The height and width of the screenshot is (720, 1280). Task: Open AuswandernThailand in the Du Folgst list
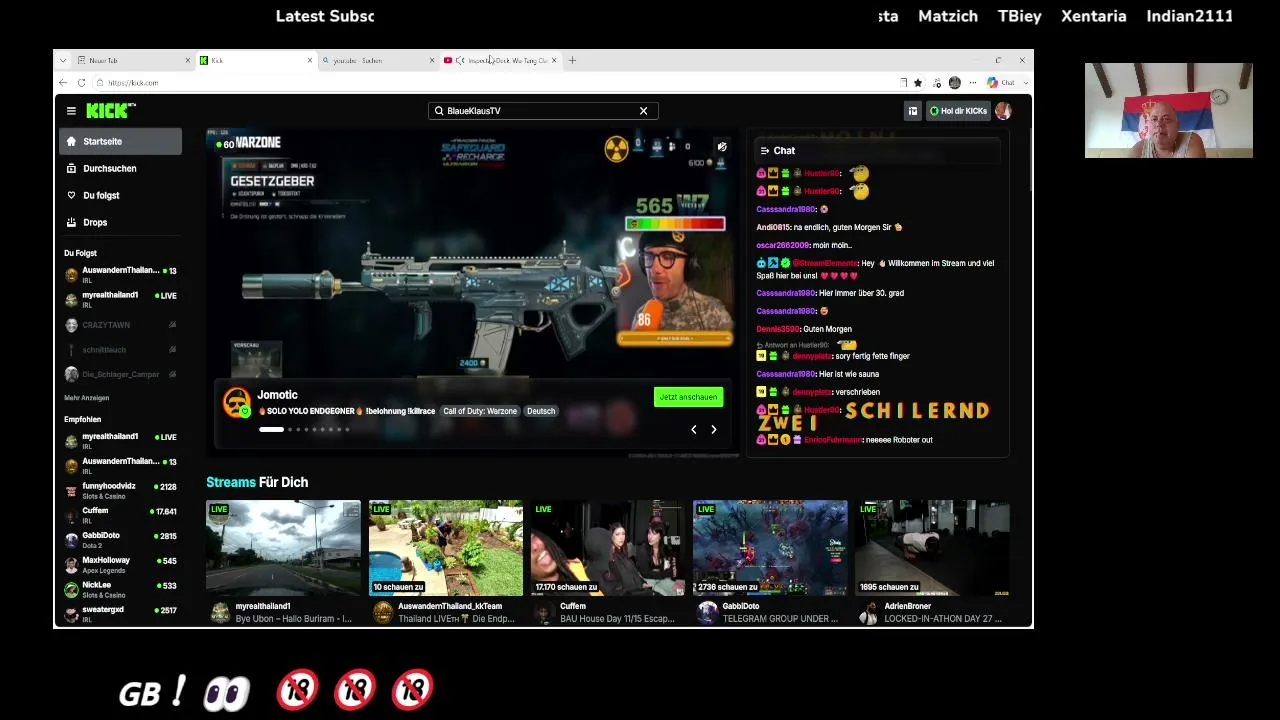[x=121, y=275]
